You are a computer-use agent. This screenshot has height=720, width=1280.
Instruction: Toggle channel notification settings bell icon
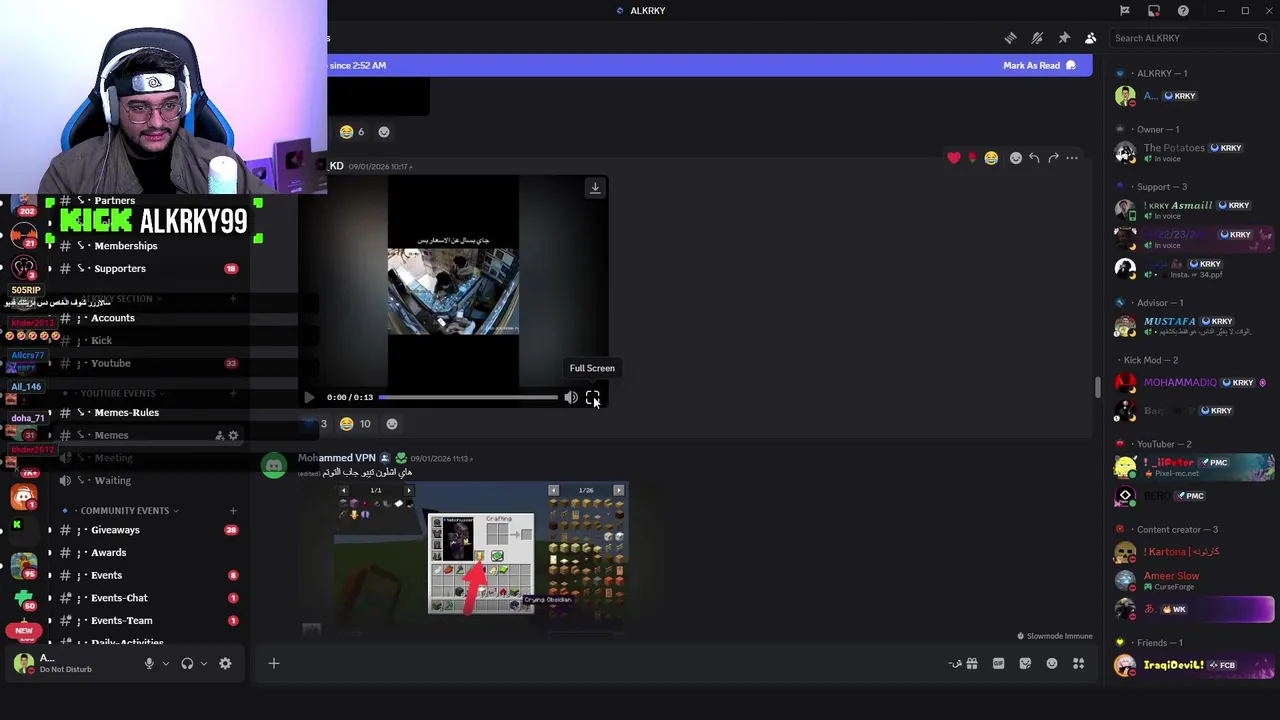click(x=1037, y=38)
